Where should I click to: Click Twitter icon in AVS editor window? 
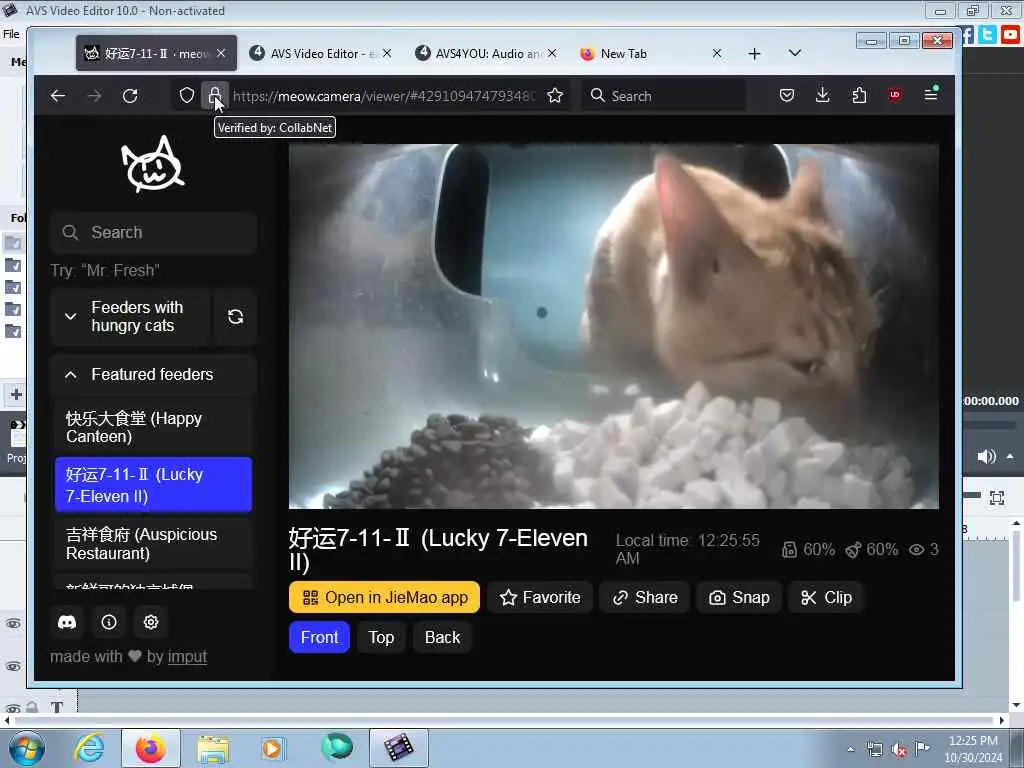pos(988,35)
